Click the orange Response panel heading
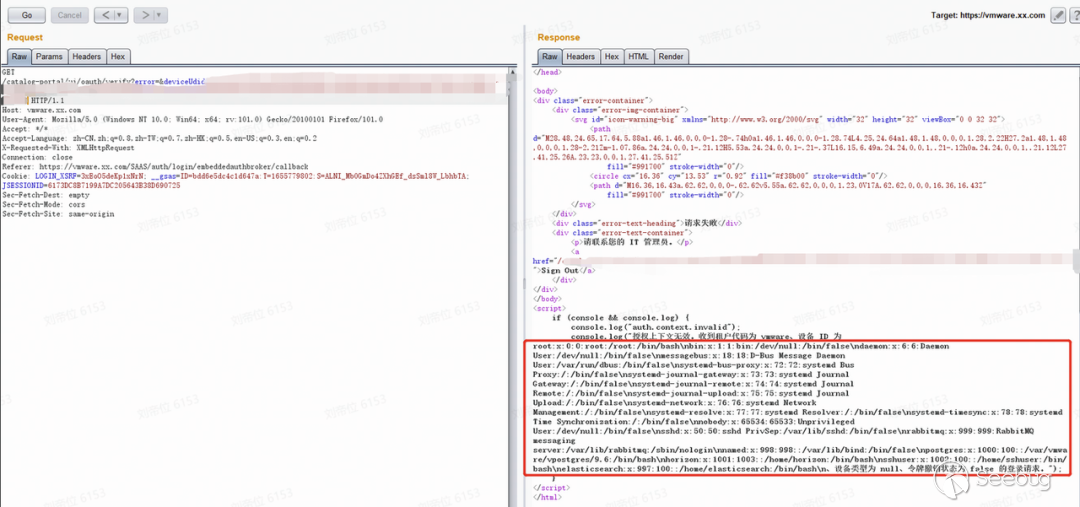 (x=559, y=37)
